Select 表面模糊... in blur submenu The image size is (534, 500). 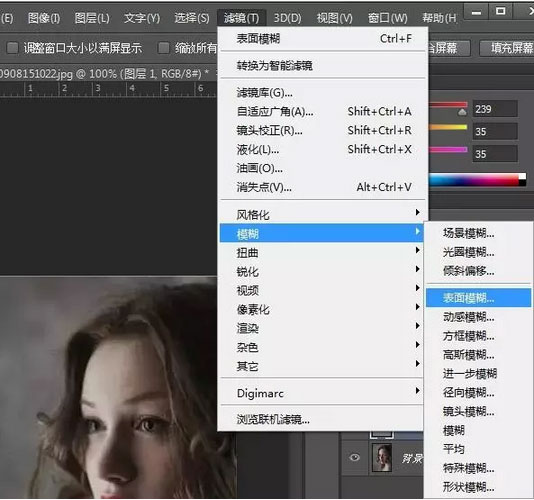click(478, 298)
